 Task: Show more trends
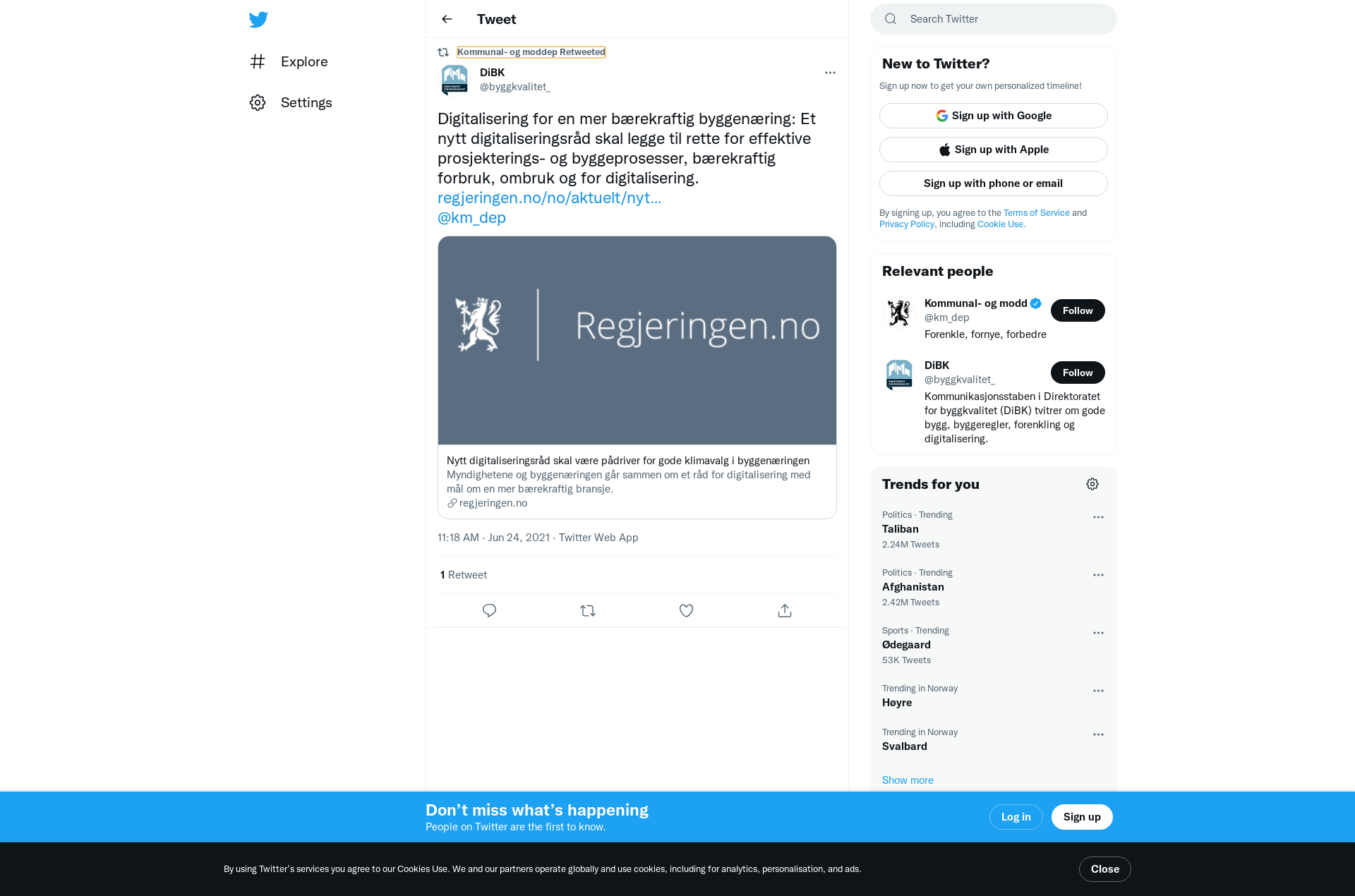pyautogui.click(x=908, y=780)
